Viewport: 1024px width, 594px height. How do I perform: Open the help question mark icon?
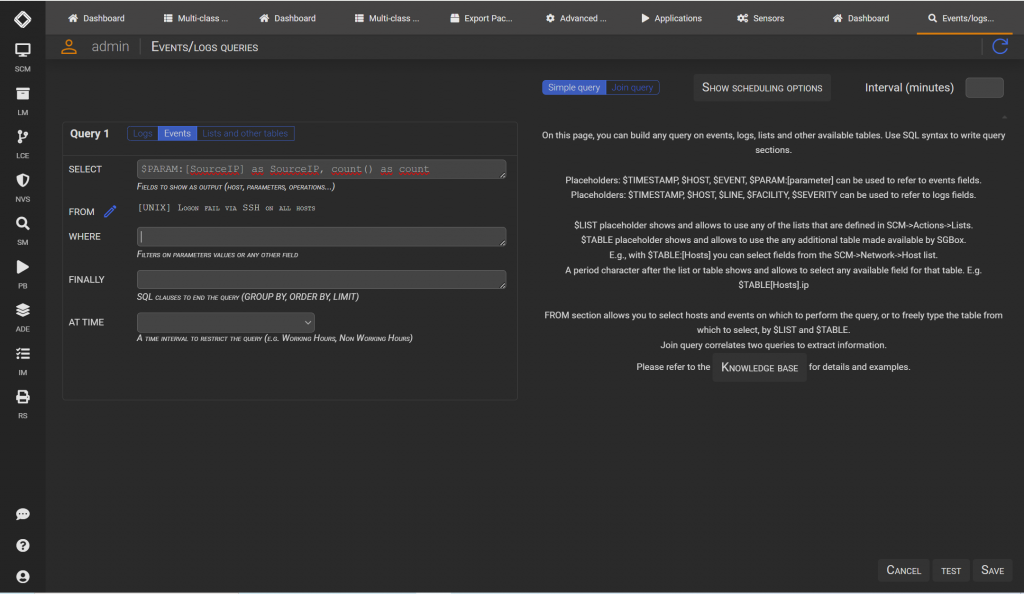pyautogui.click(x=22, y=546)
